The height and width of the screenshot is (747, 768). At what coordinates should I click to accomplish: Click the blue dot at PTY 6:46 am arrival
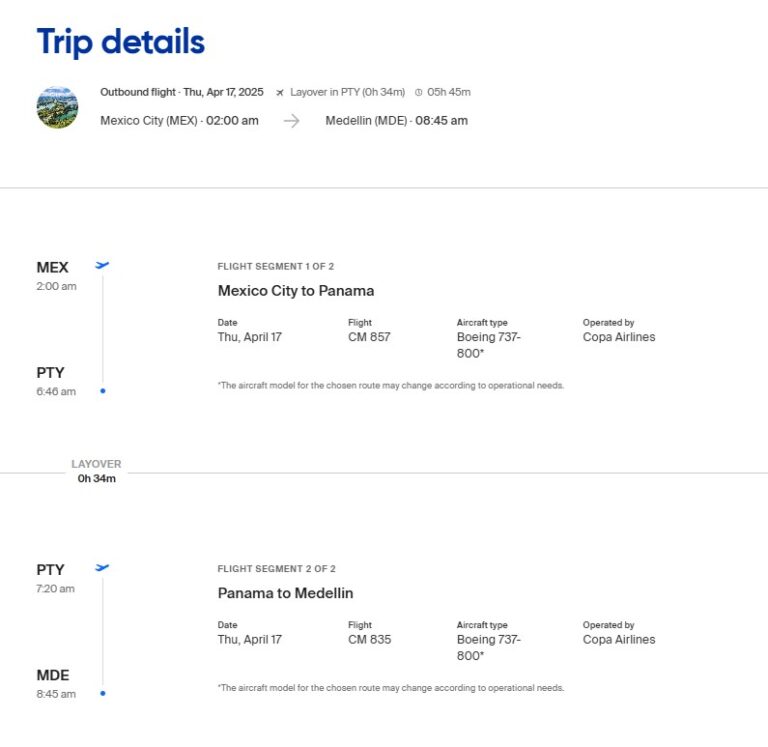click(x=102, y=391)
